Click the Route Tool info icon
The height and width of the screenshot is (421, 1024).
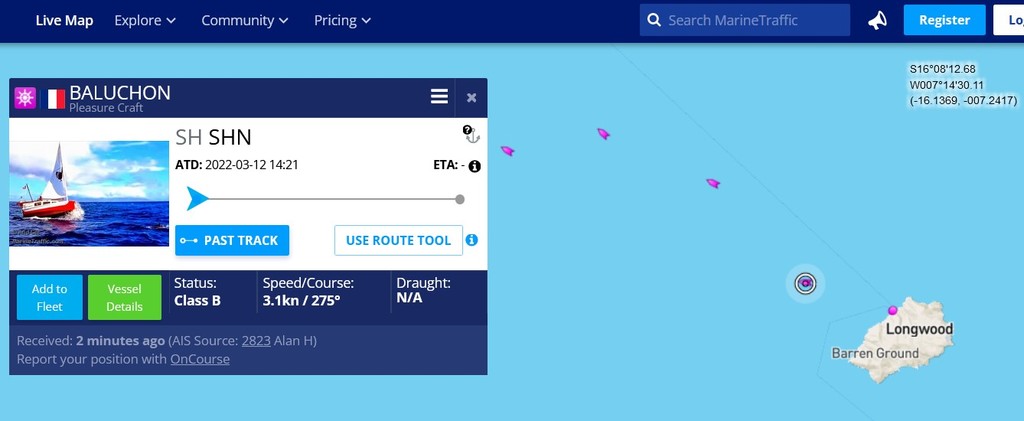click(x=472, y=240)
